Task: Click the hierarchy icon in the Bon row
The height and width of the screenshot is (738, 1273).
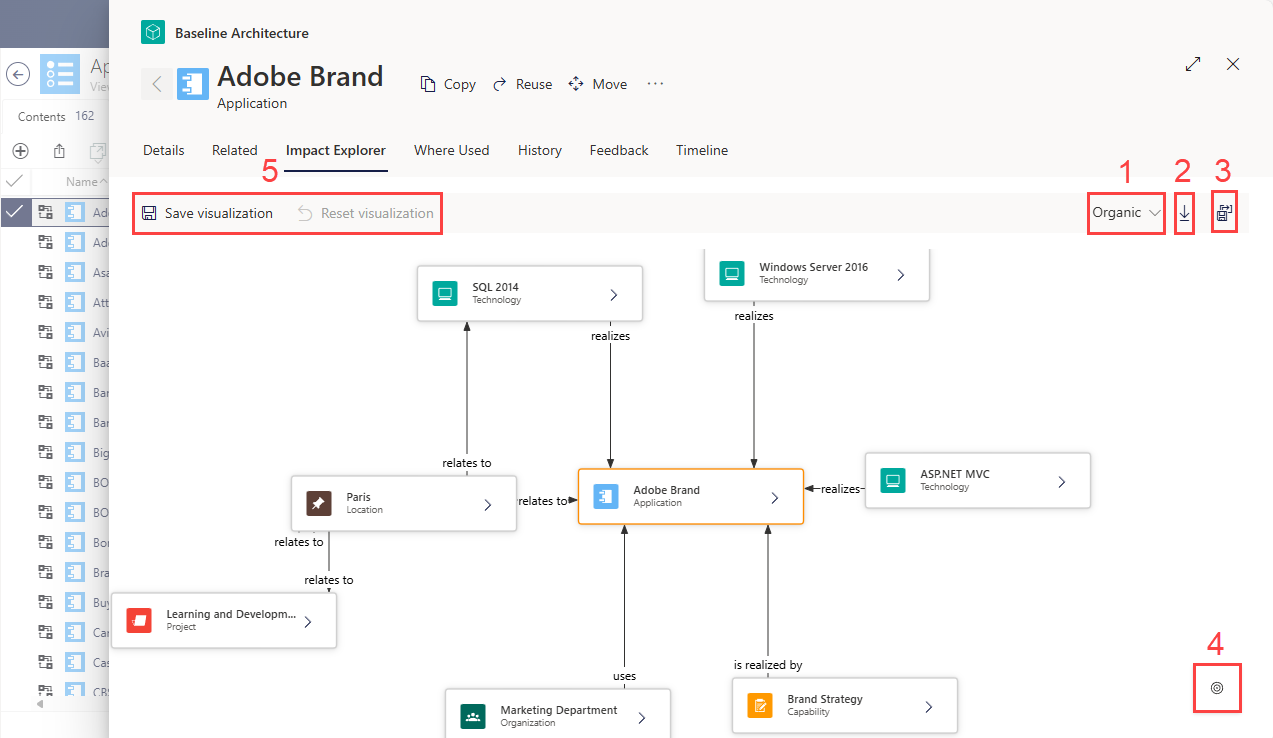Action: [x=45, y=541]
